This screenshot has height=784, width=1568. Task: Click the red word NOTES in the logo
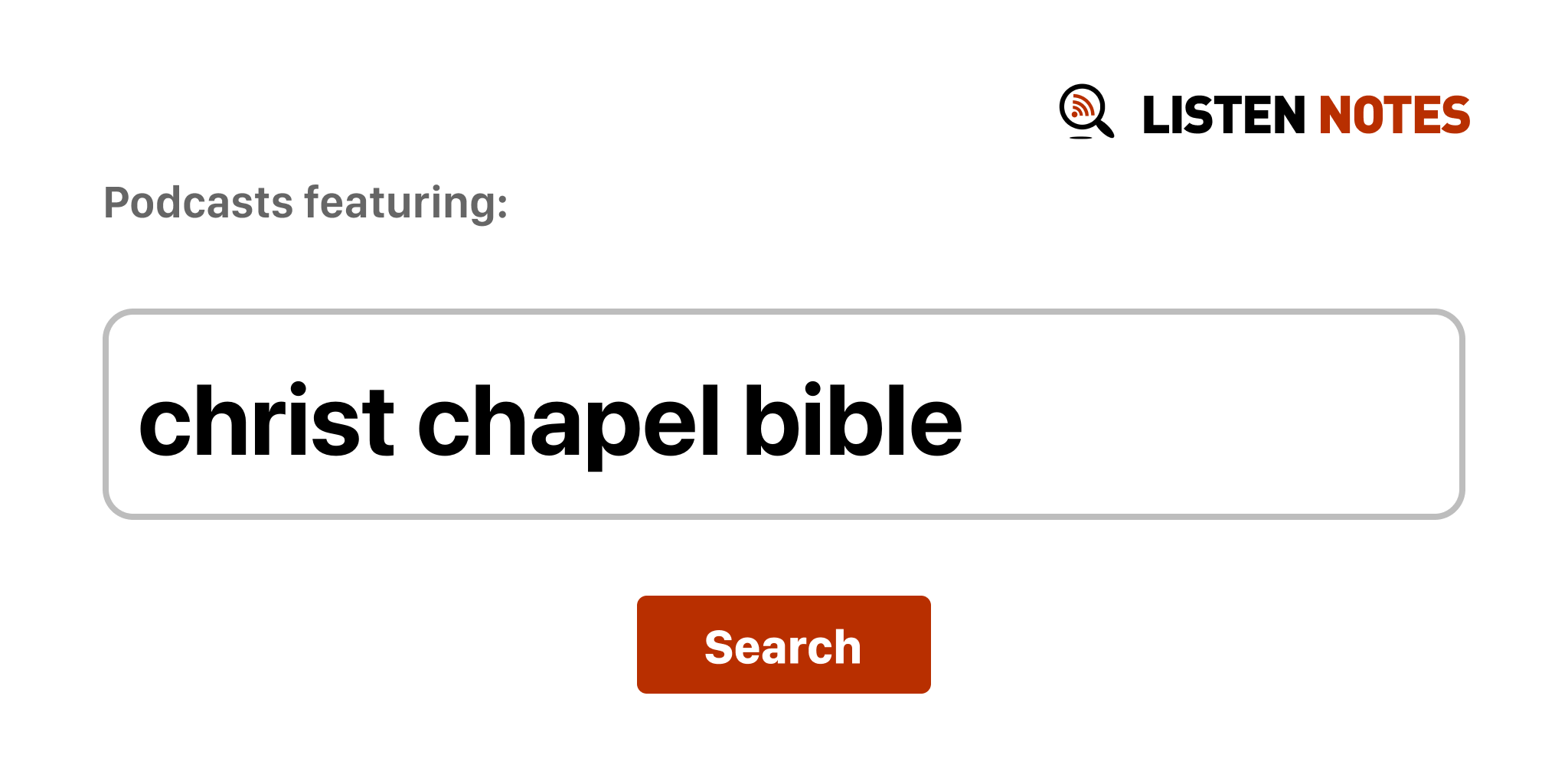pos(1393,115)
